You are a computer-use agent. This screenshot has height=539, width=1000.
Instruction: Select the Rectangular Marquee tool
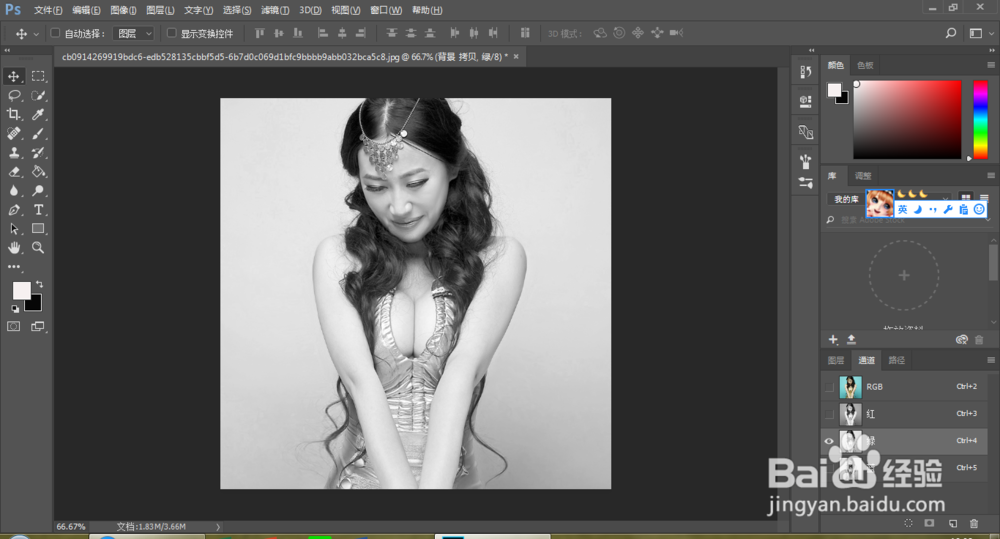[38, 77]
